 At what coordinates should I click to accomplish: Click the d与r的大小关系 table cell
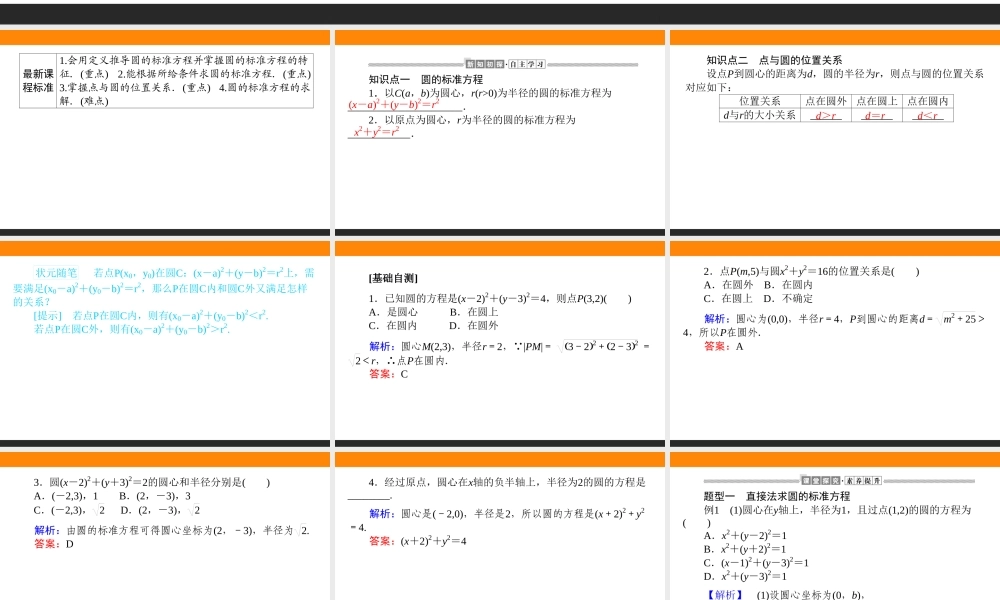(x=760, y=115)
